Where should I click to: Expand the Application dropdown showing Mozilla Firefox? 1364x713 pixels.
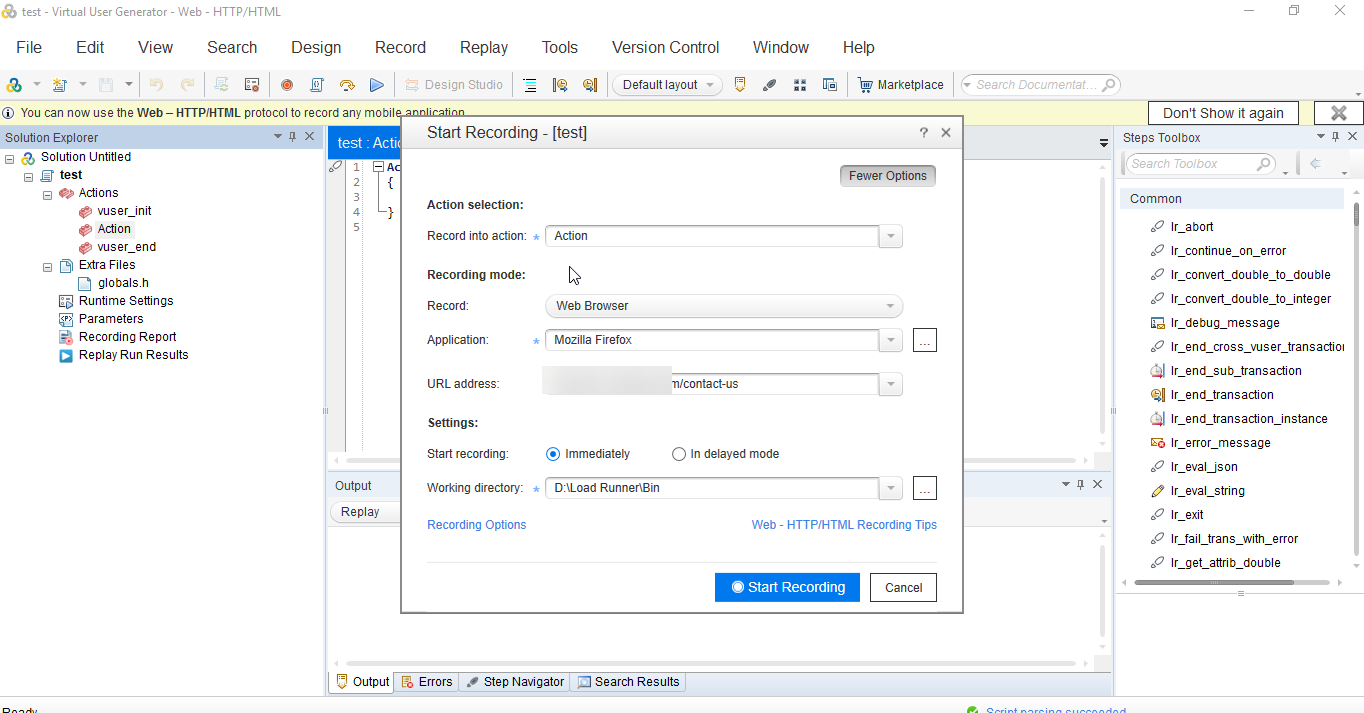point(889,340)
